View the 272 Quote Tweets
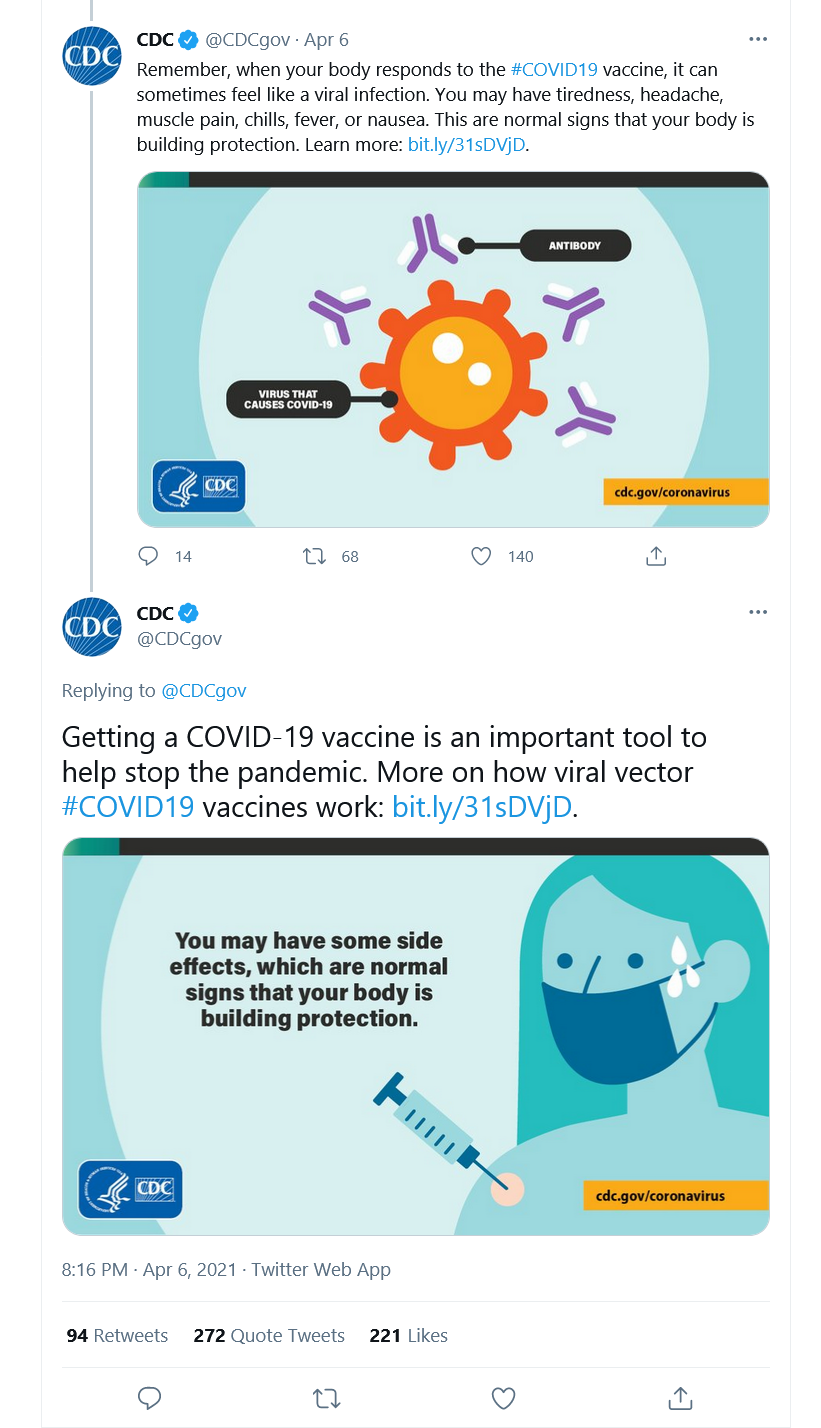Screen dimensions: 821x1428 269,1335
